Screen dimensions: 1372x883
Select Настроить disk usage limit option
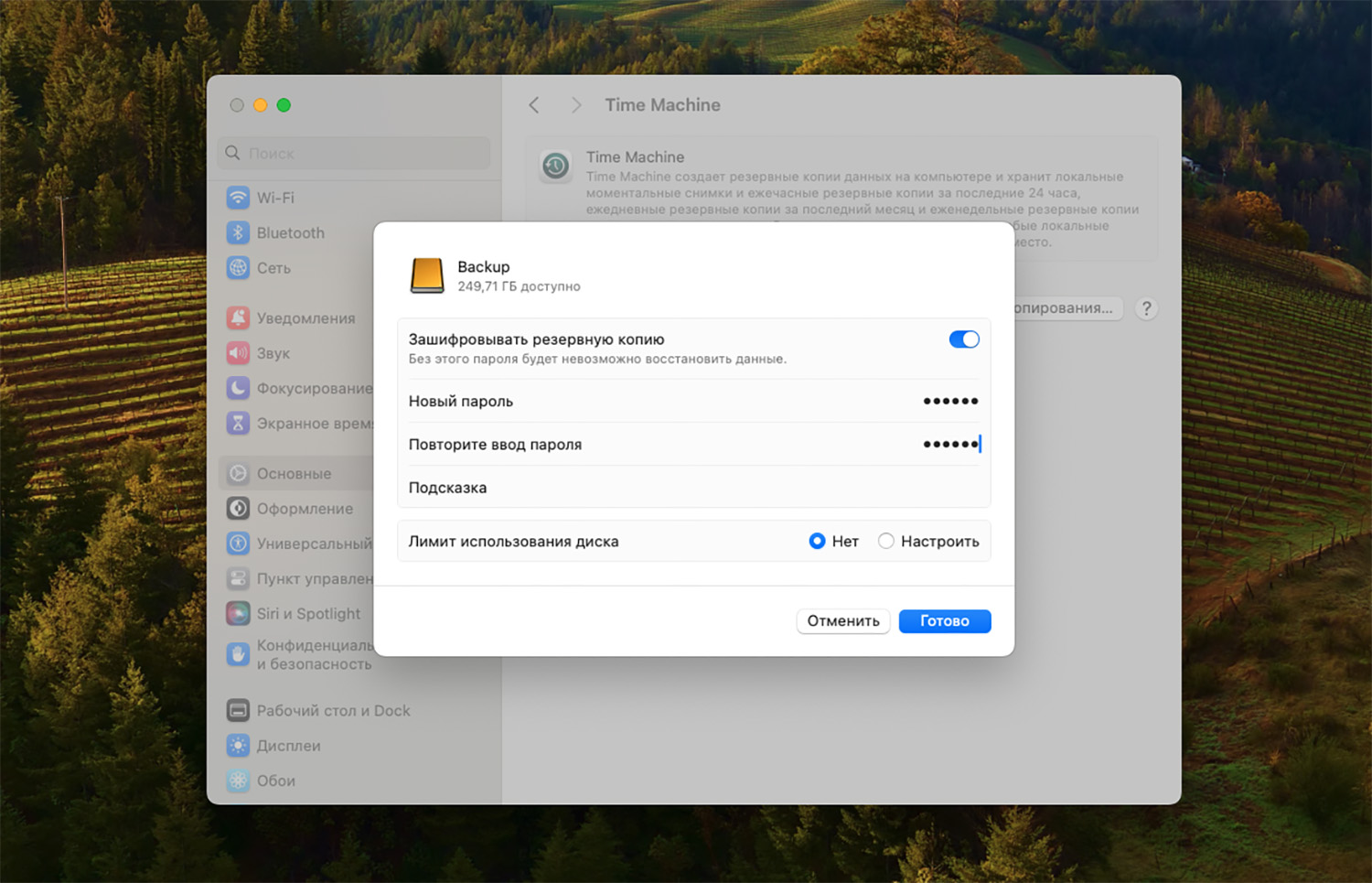pos(885,542)
